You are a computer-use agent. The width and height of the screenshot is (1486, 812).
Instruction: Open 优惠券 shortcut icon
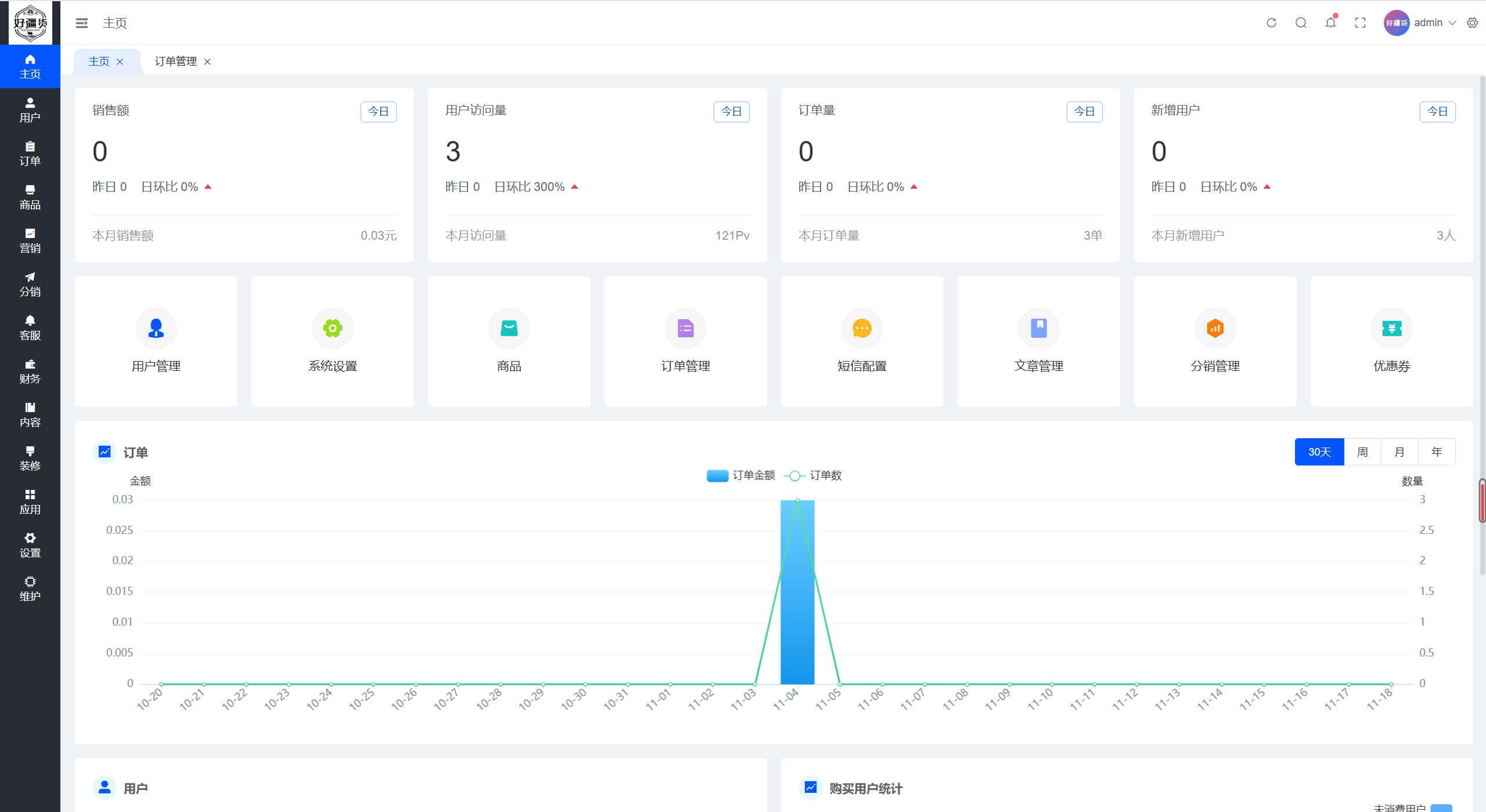1391,329
